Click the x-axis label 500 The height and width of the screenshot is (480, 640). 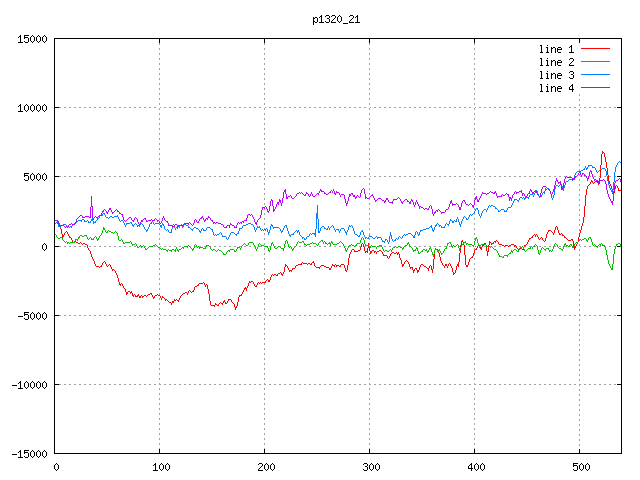pos(581,467)
